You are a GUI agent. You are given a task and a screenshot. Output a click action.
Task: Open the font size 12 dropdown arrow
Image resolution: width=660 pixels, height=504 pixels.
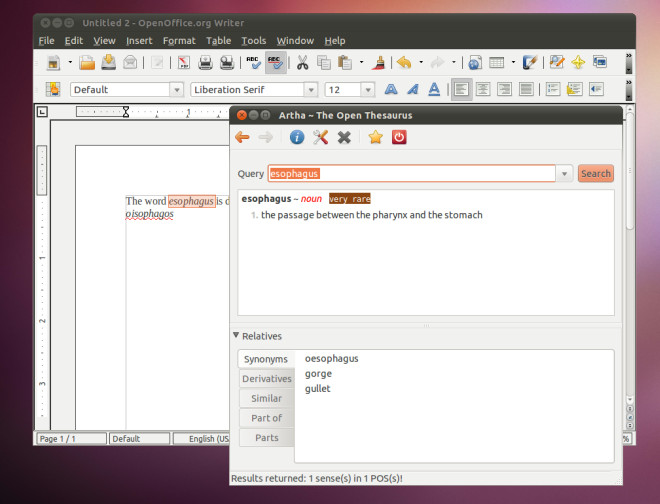click(368, 90)
